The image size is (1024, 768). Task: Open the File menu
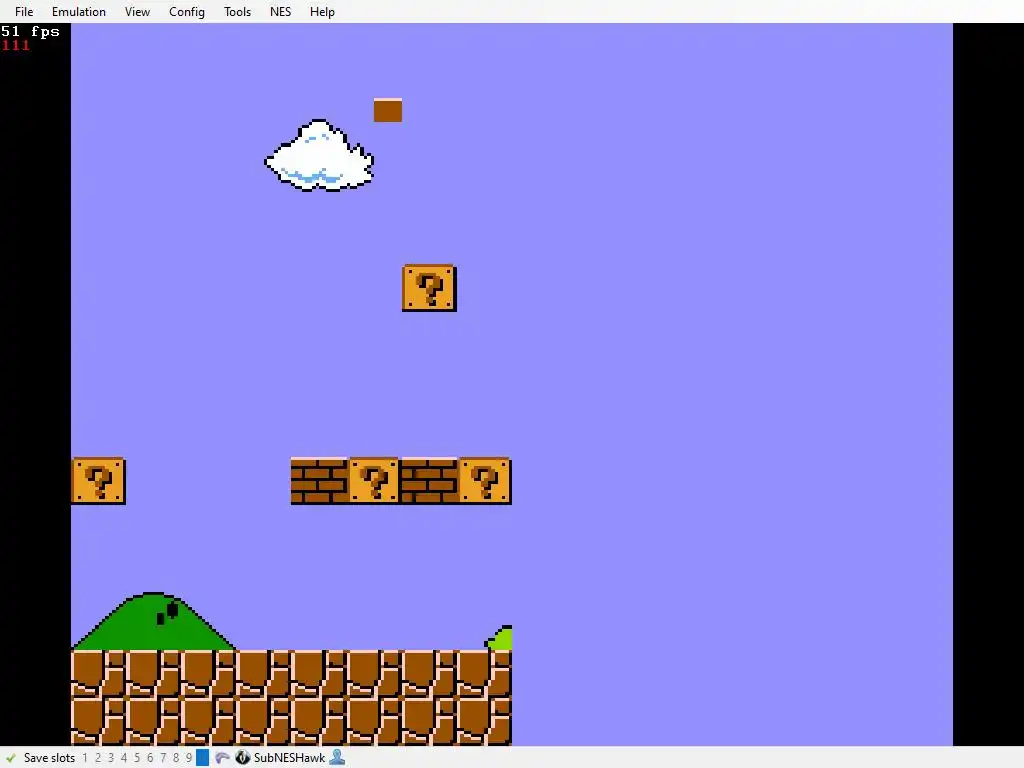pyautogui.click(x=24, y=12)
